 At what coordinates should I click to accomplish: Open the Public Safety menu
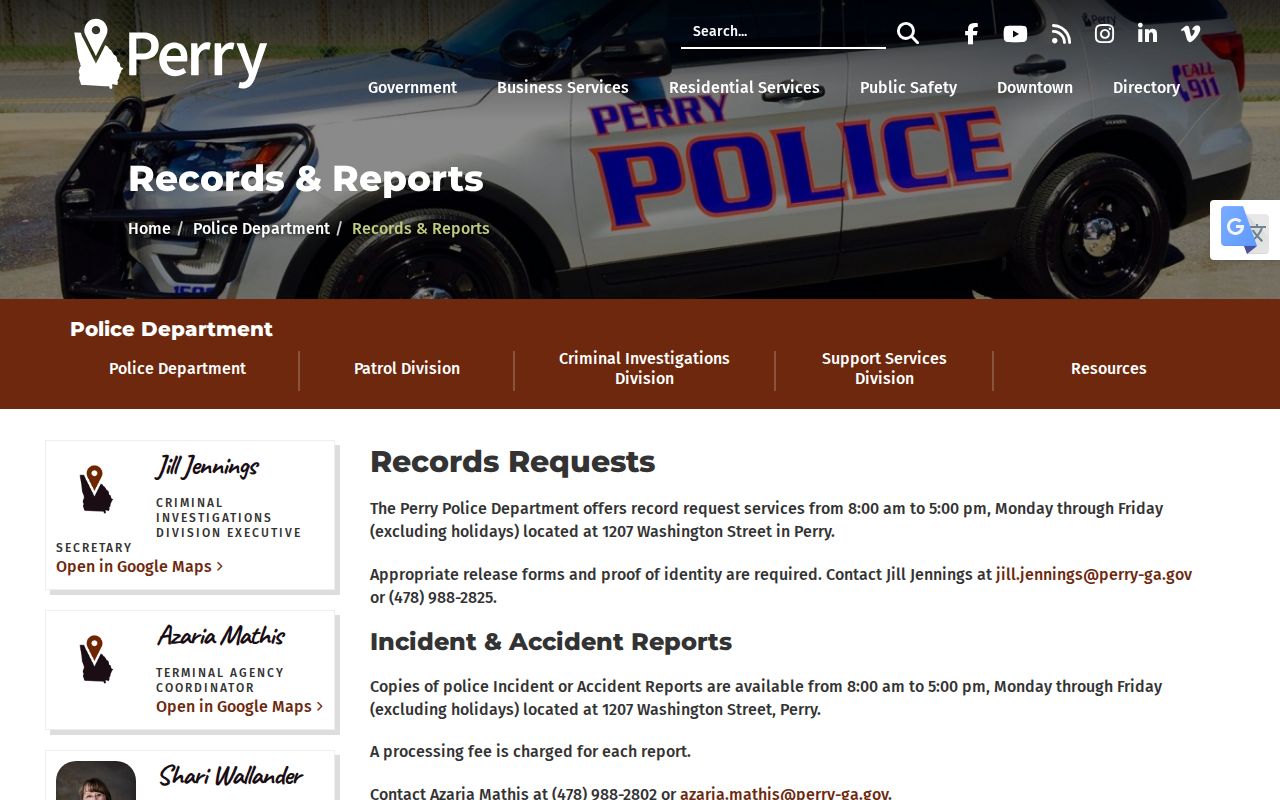(x=908, y=87)
